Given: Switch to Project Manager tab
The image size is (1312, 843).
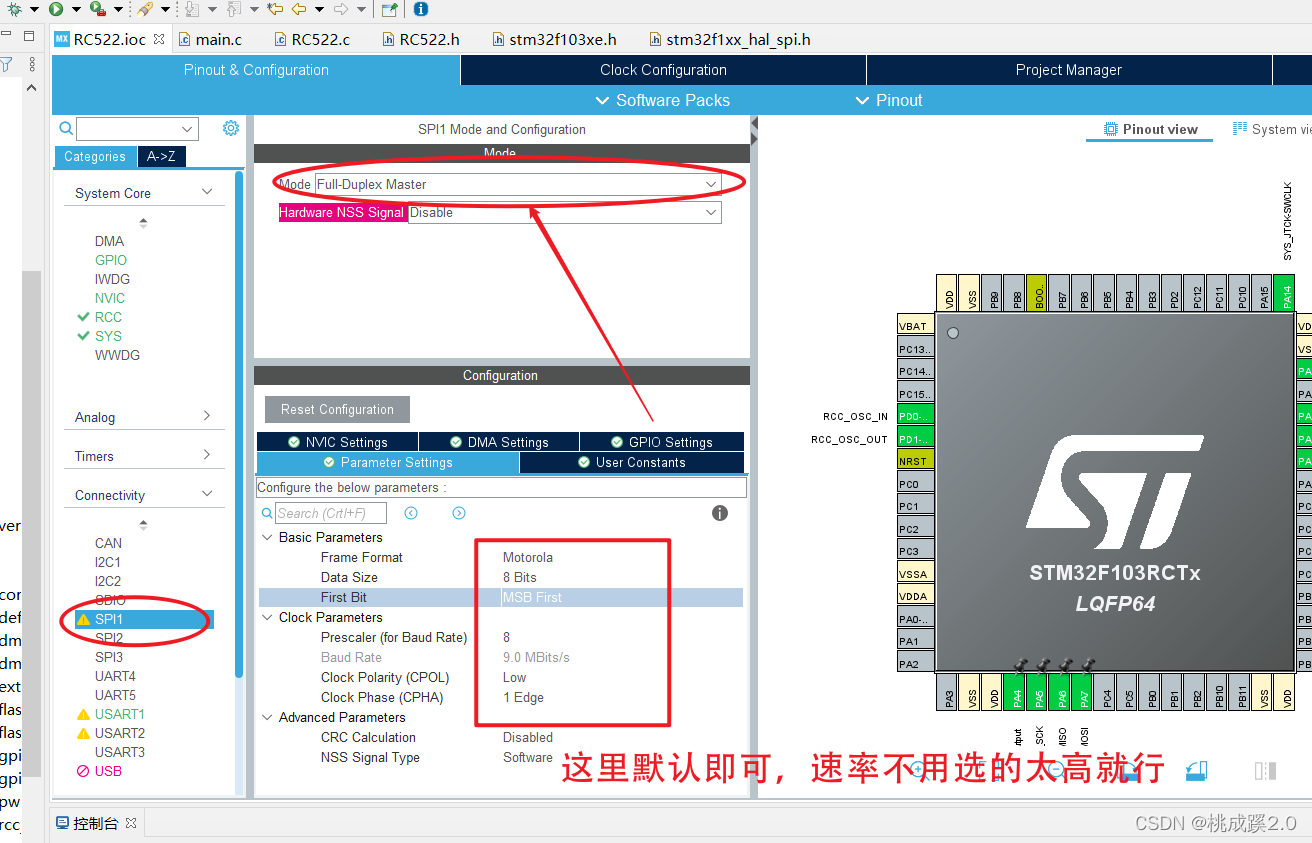Looking at the screenshot, I should (1068, 70).
